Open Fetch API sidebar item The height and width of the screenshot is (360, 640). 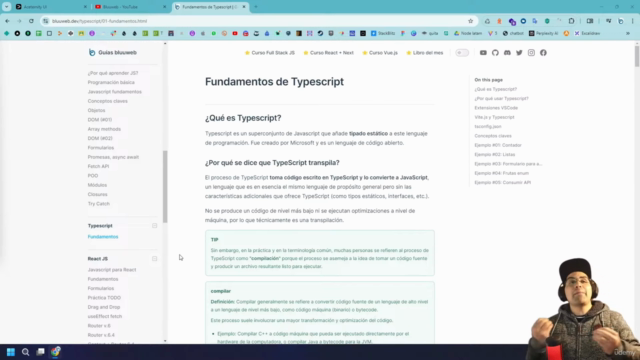coord(98,167)
